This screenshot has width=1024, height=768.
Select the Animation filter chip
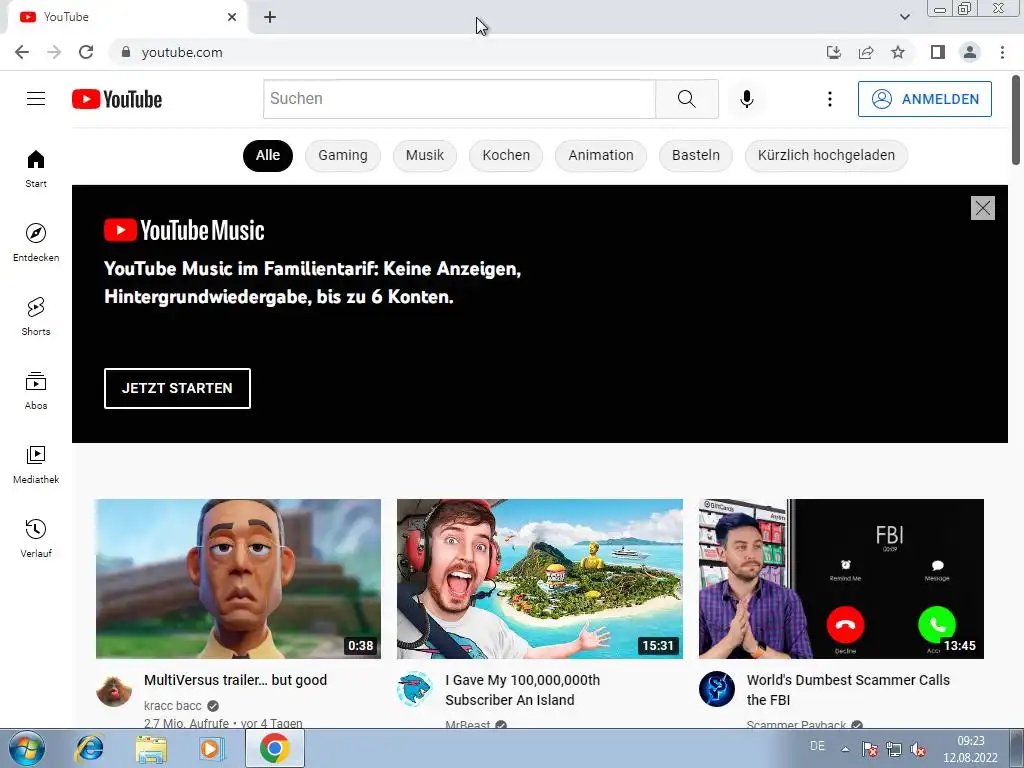point(601,155)
